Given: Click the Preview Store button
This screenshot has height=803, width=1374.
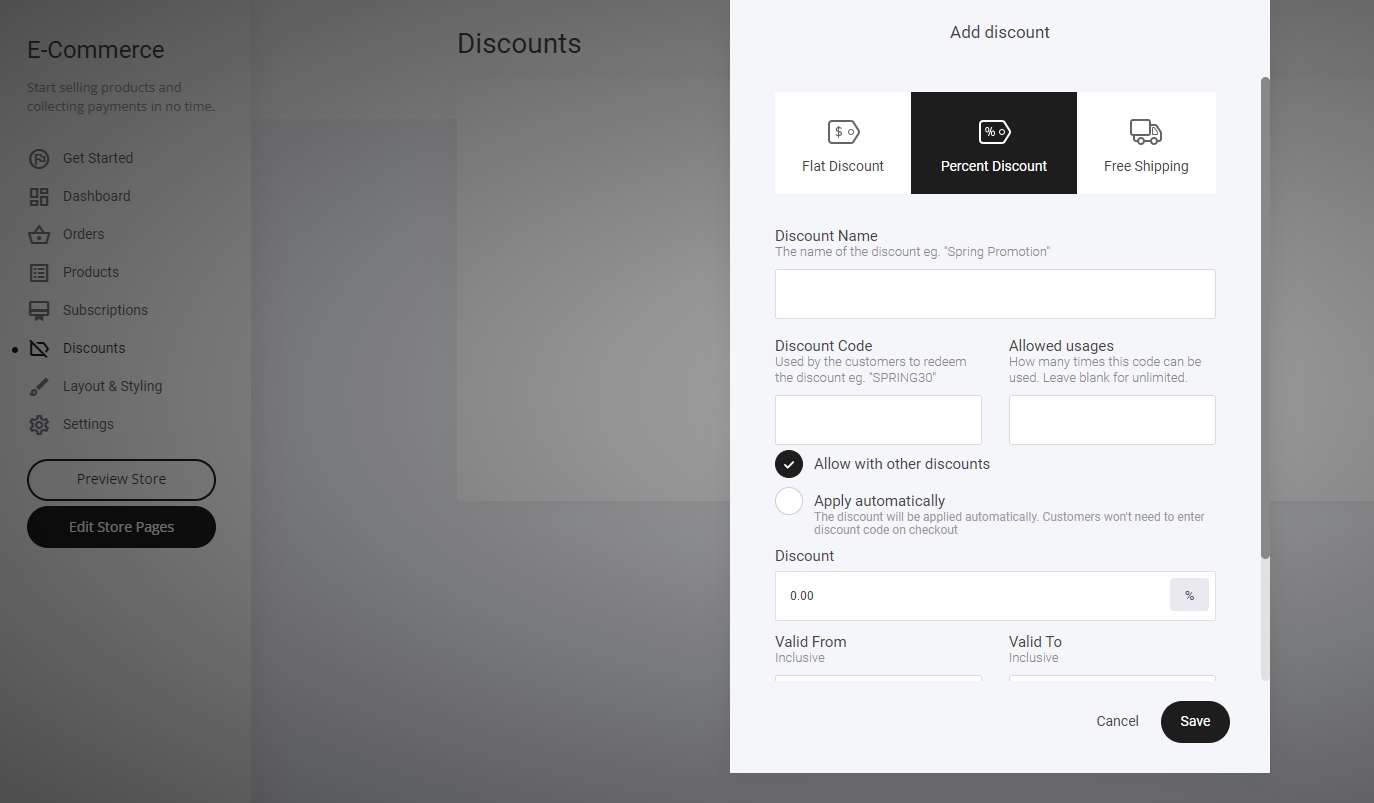Looking at the screenshot, I should (x=121, y=479).
